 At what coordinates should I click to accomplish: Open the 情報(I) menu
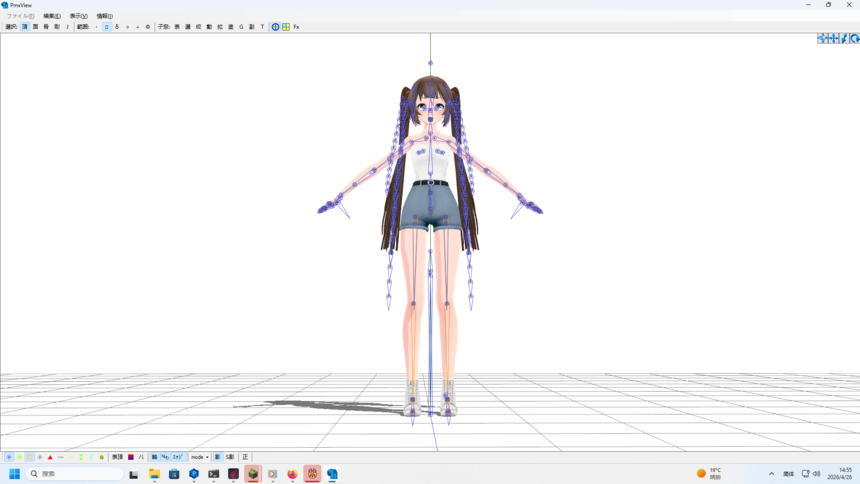coord(105,16)
